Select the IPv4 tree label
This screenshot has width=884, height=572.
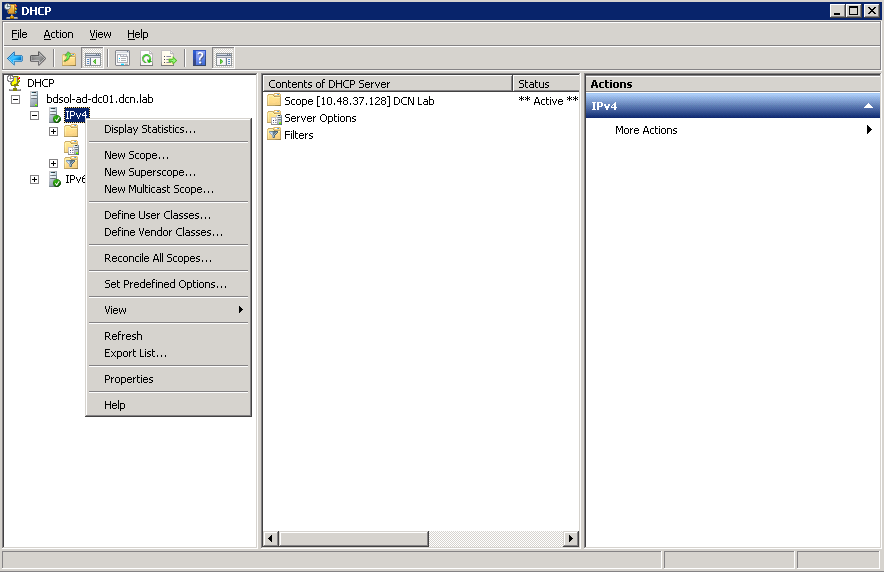click(x=76, y=115)
